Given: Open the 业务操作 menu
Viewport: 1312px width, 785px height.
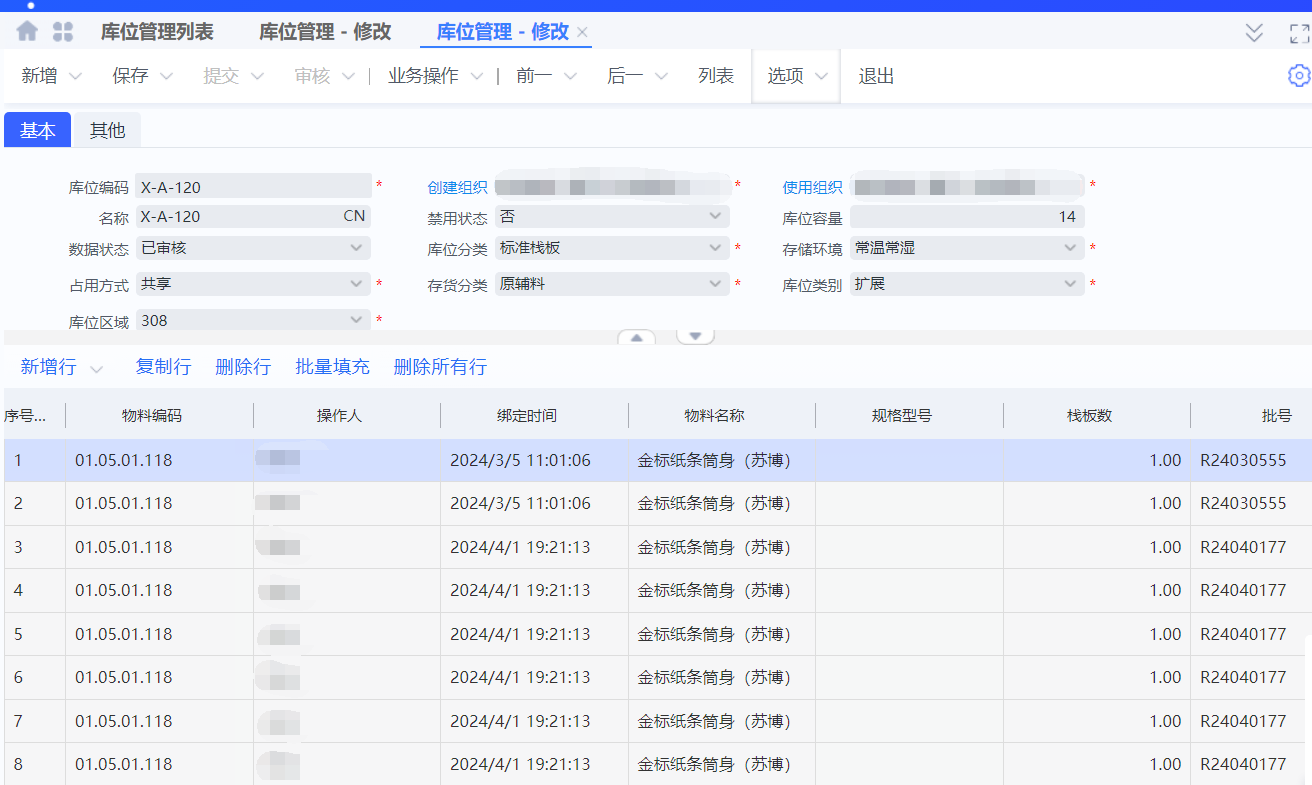Looking at the screenshot, I should (423, 76).
